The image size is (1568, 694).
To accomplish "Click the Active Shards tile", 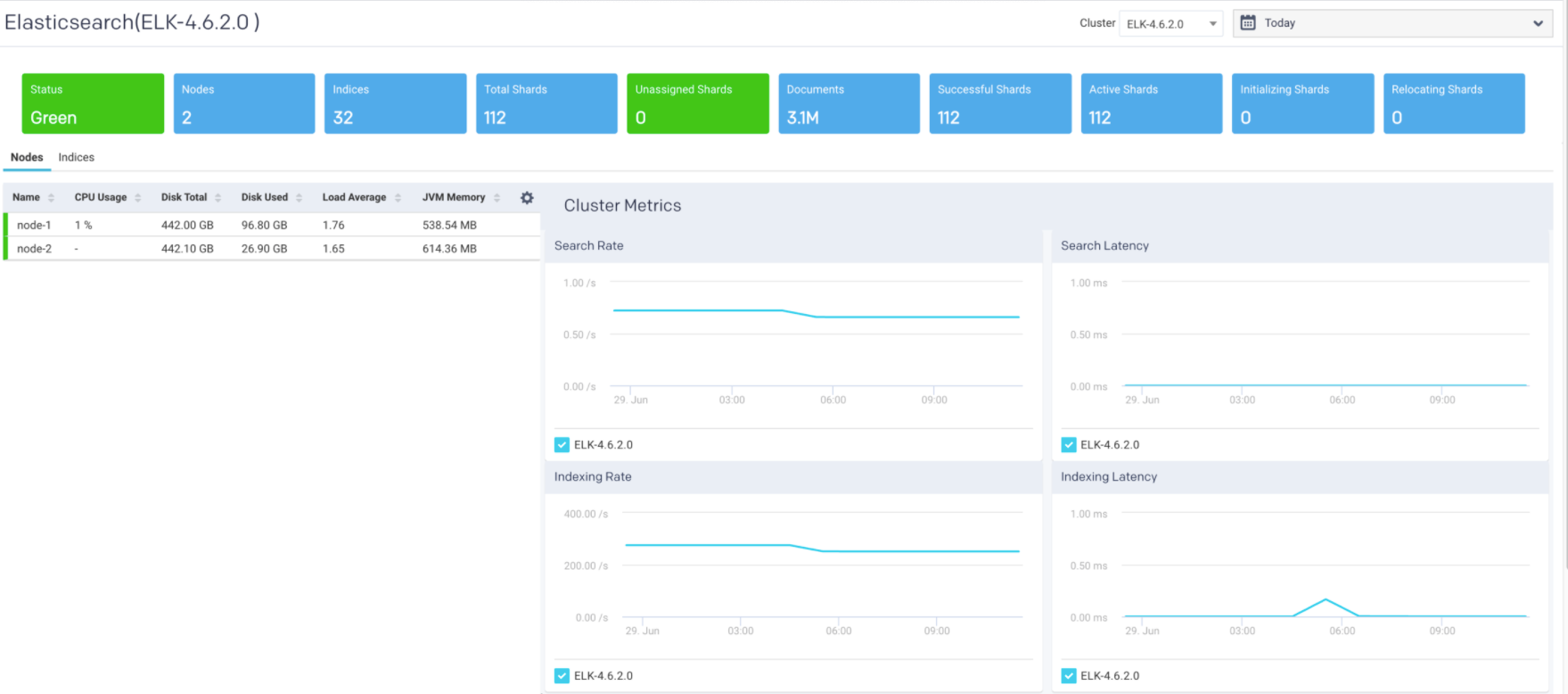I will click(1151, 103).
